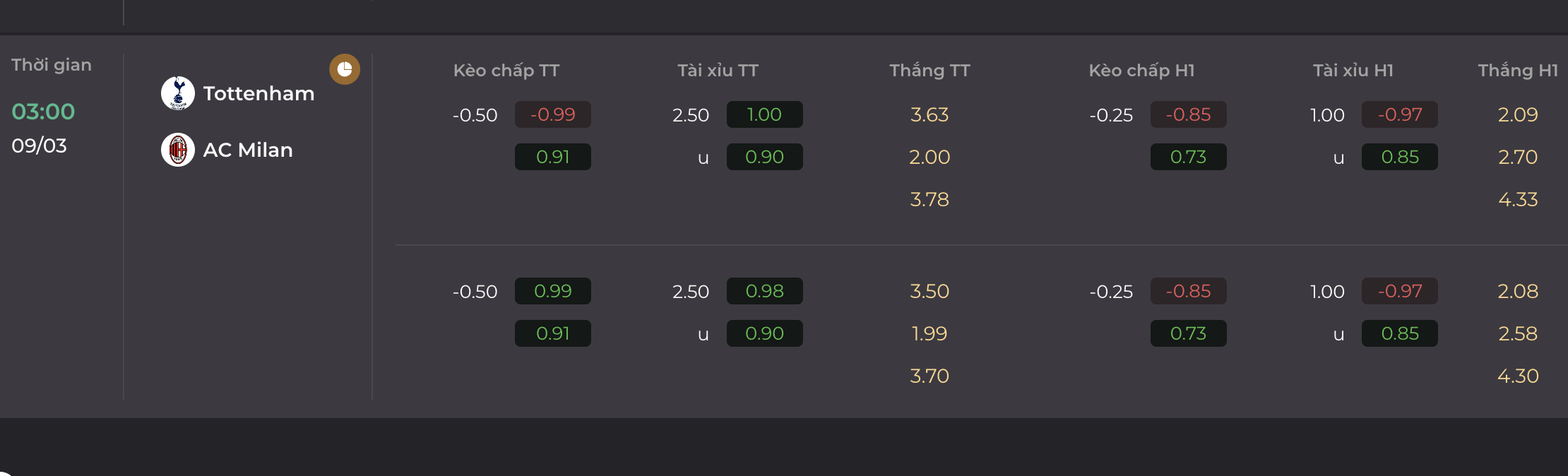Pick the 3.50 full-time win odds
This screenshot has height=476, width=1568.
click(x=929, y=291)
